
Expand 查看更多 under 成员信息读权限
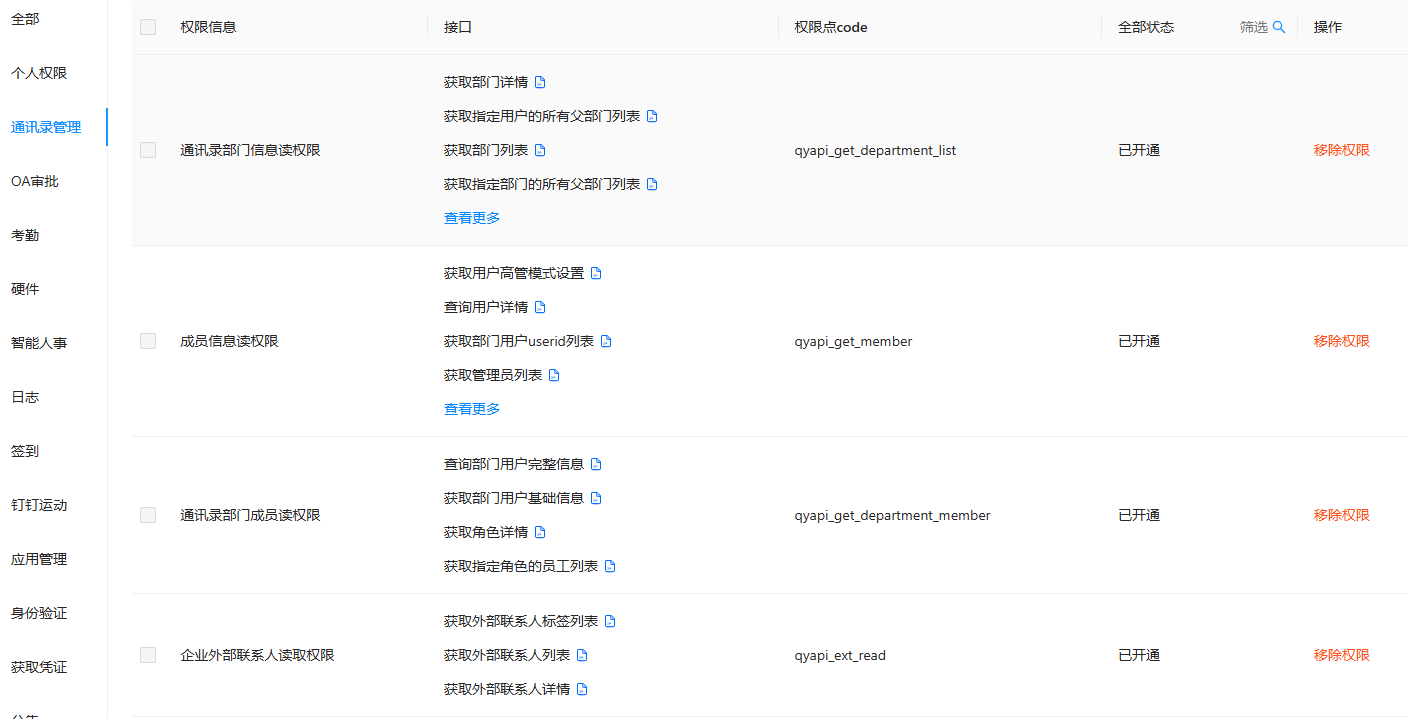tap(471, 408)
